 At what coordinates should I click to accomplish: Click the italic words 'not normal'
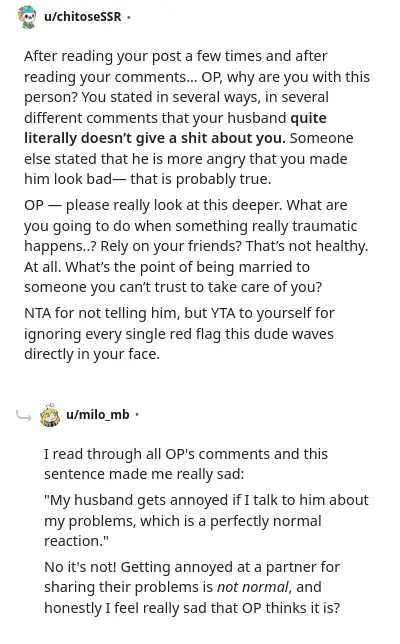[x=254, y=587]
